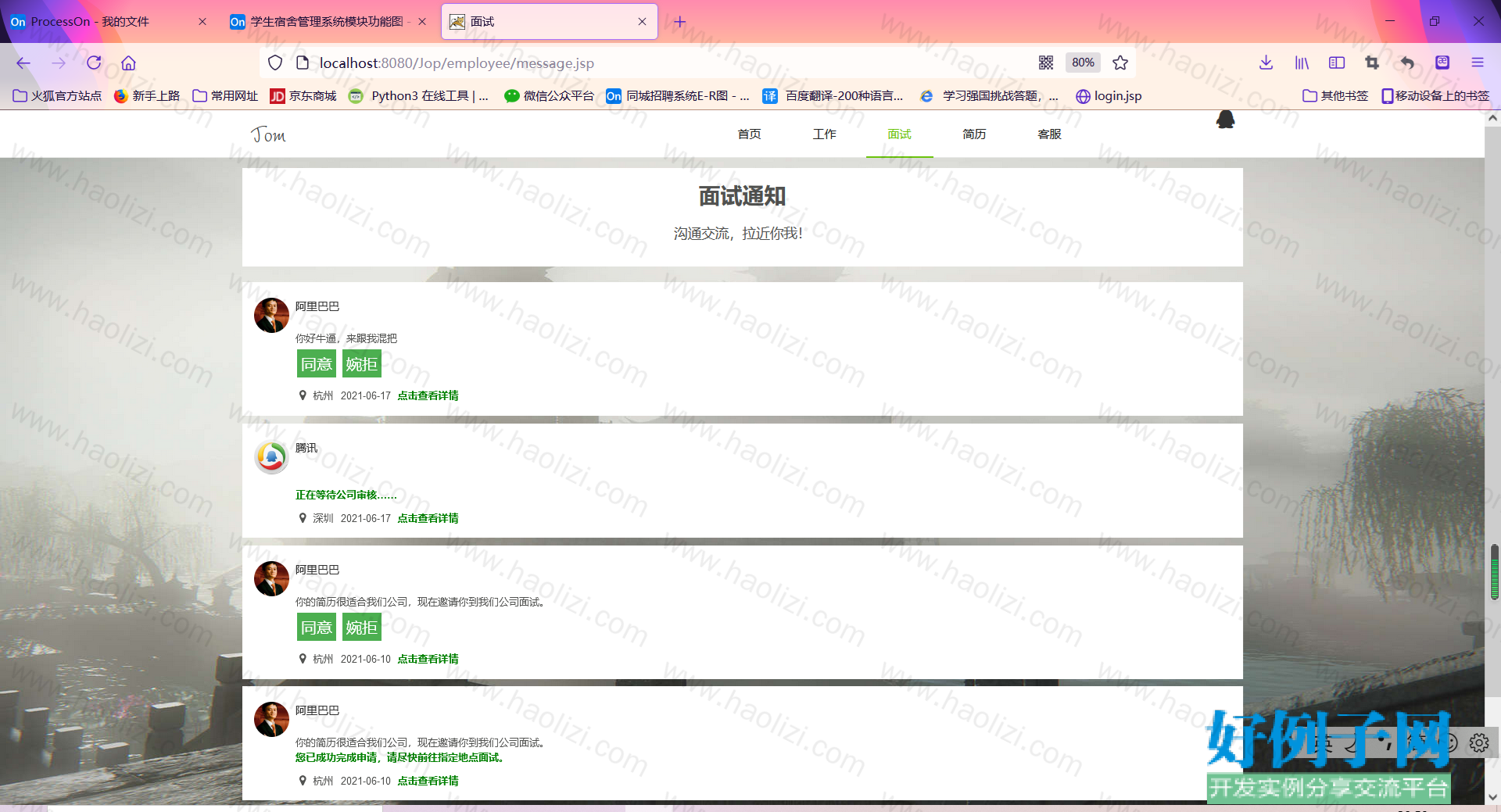This screenshot has height=812, width=1501.
Task: Click the Tom logo in header
Action: (269, 135)
